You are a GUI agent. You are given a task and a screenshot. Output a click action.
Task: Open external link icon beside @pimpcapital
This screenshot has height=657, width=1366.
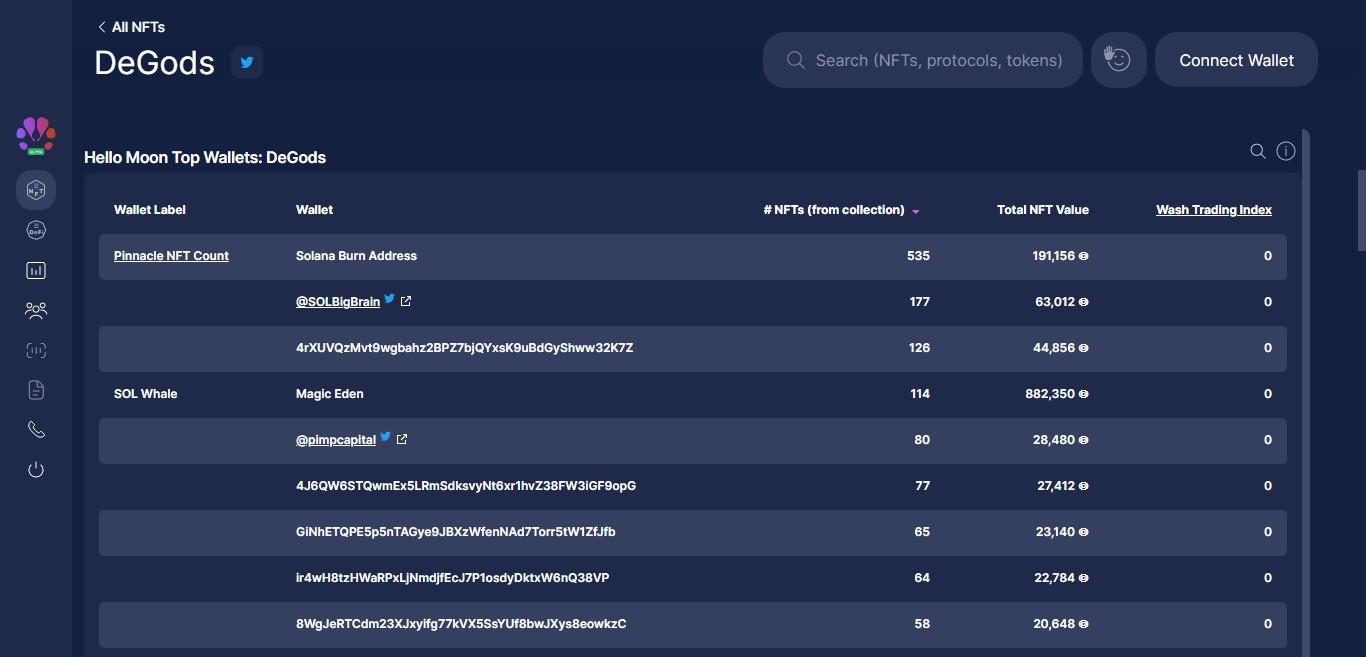(402, 439)
